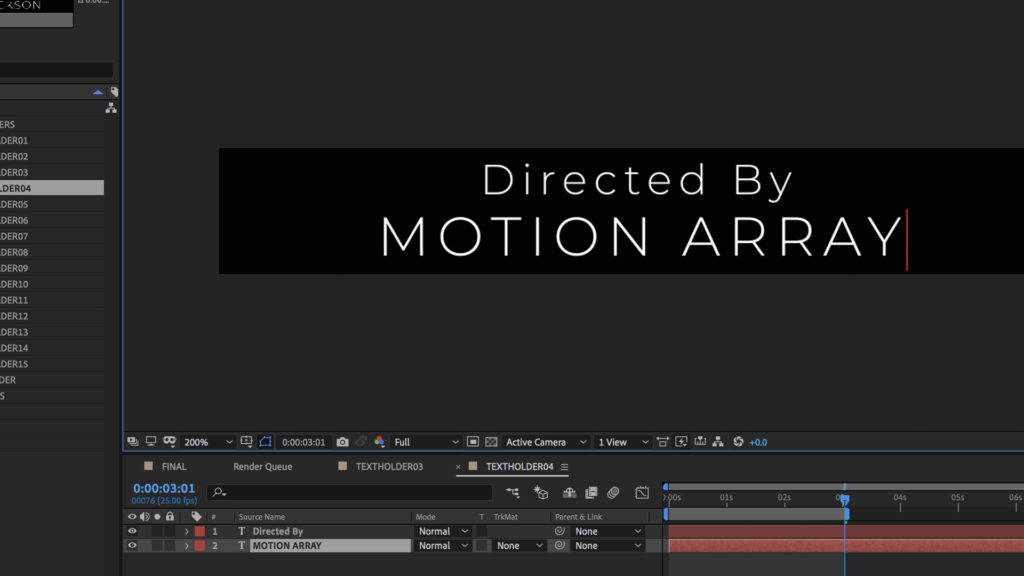Open the Render Queue tab
The image size is (1024, 576).
pyautogui.click(x=262, y=467)
